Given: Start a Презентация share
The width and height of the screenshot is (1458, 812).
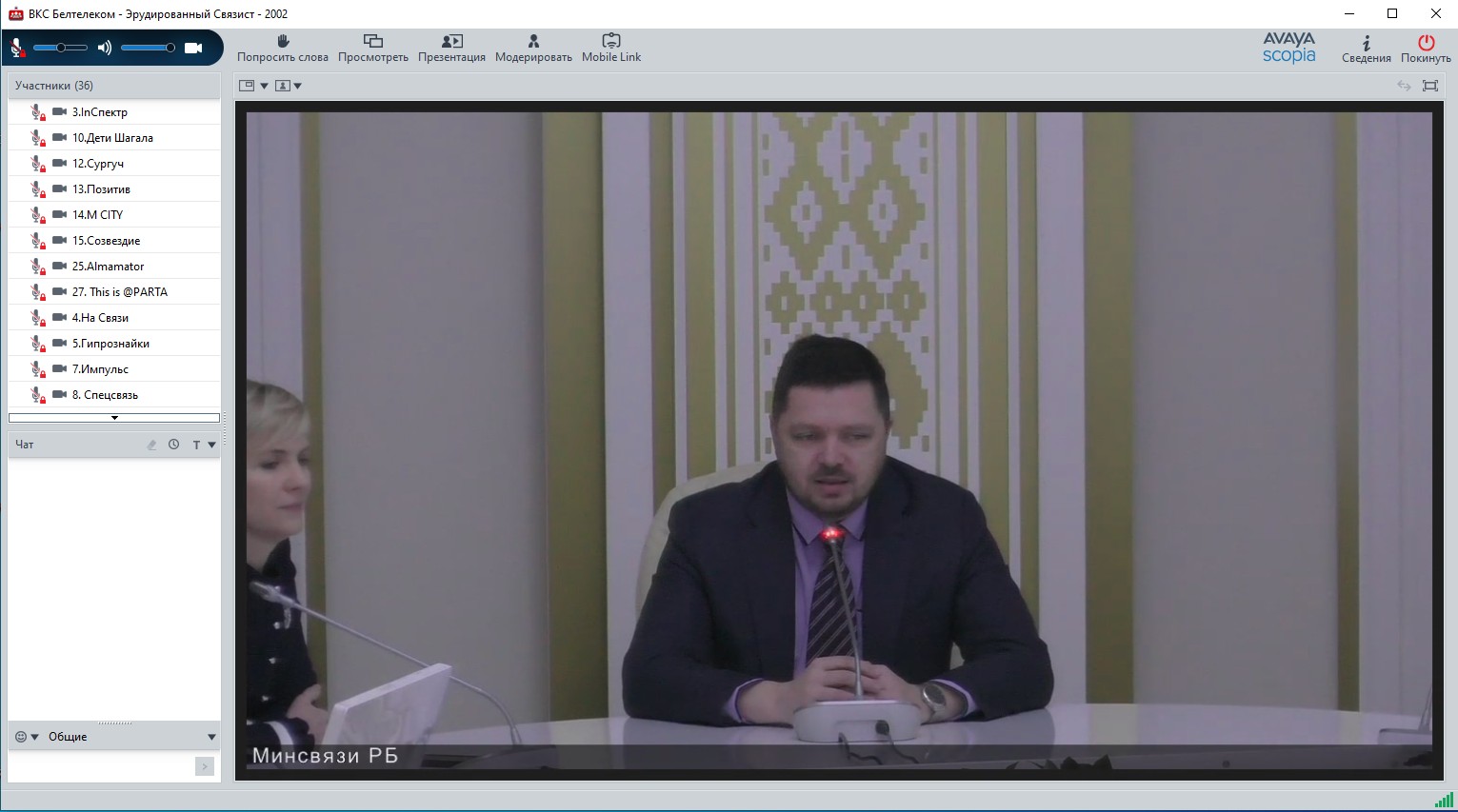Looking at the screenshot, I should click(x=451, y=49).
